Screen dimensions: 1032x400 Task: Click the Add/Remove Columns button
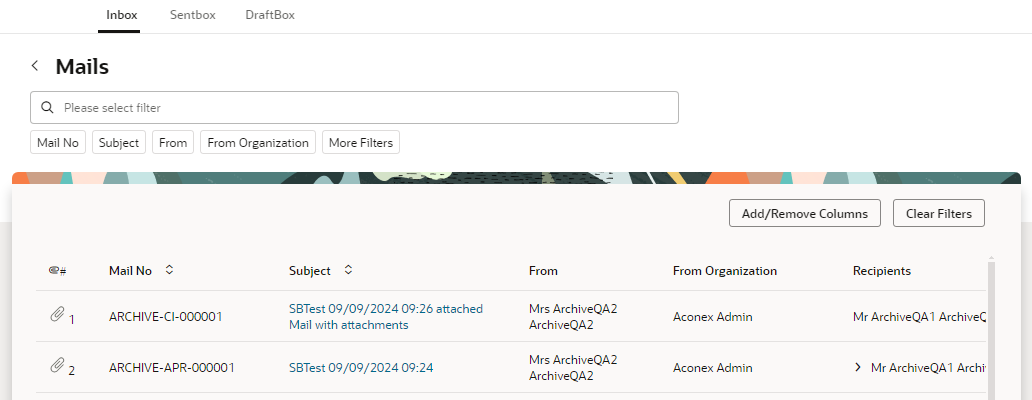804,213
